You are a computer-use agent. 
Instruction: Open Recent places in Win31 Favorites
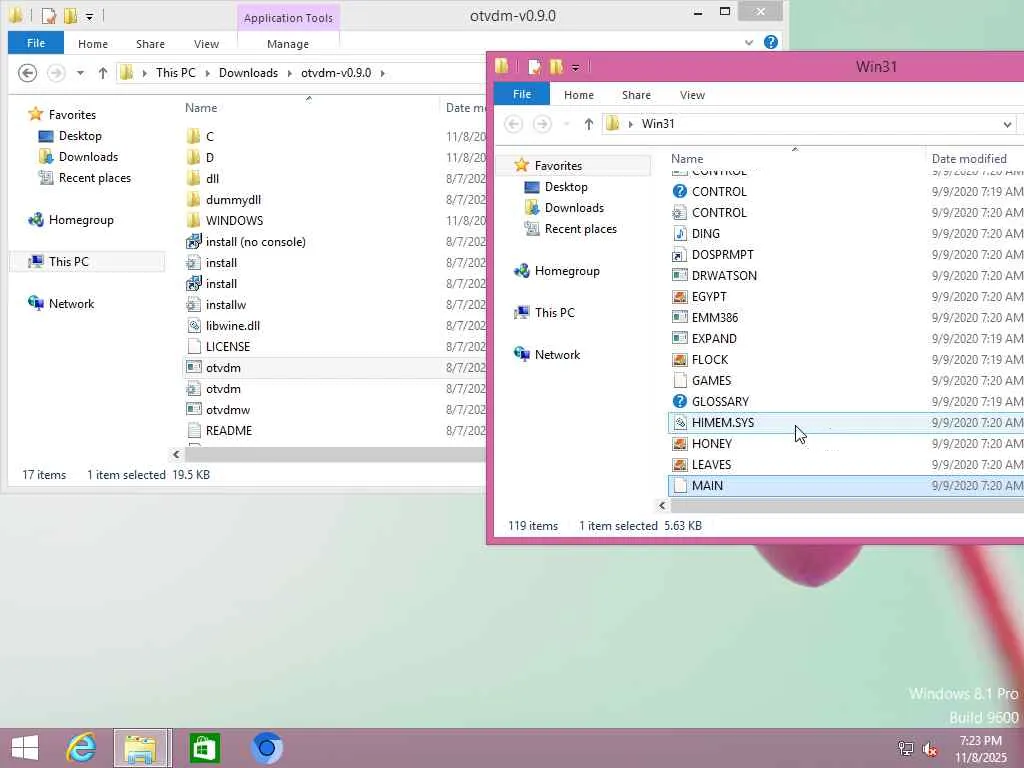(581, 229)
